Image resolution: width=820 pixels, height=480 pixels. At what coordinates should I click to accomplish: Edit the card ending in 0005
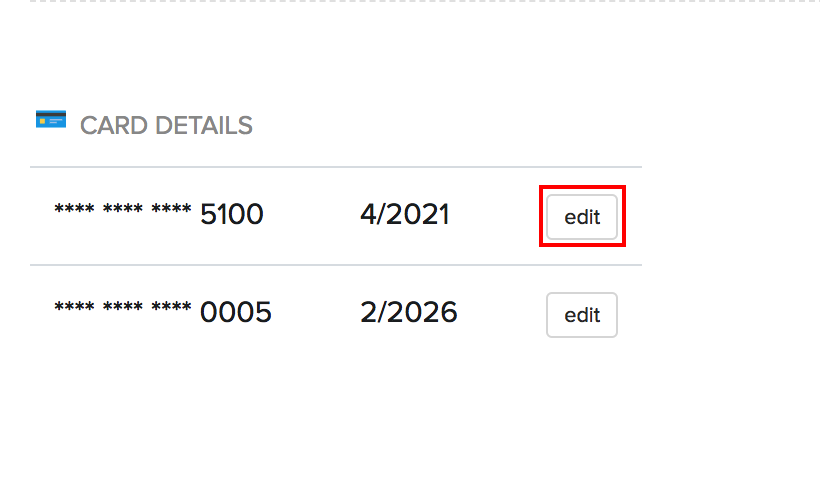coord(582,315)
